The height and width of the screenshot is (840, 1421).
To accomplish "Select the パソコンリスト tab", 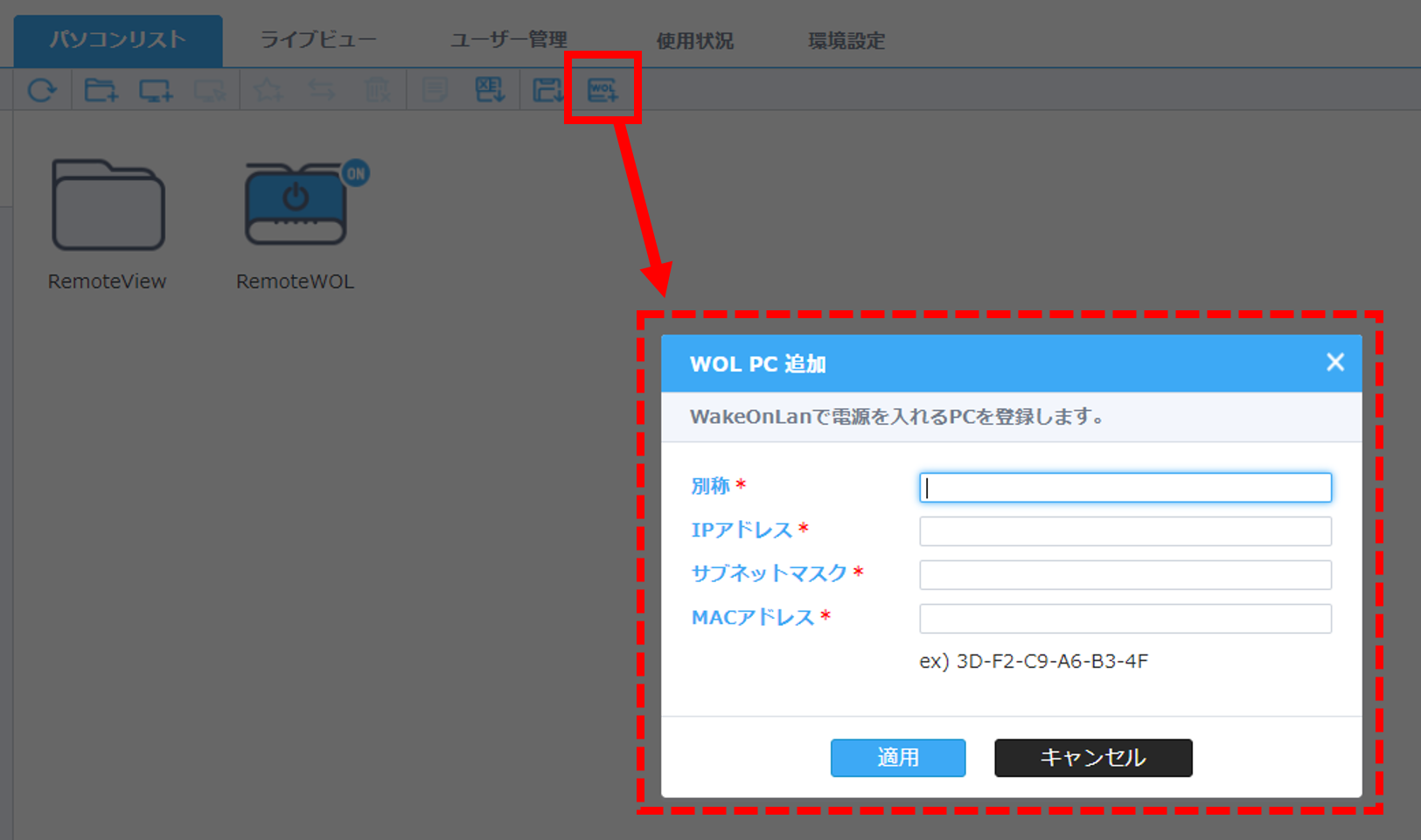I will click(117, 38).
